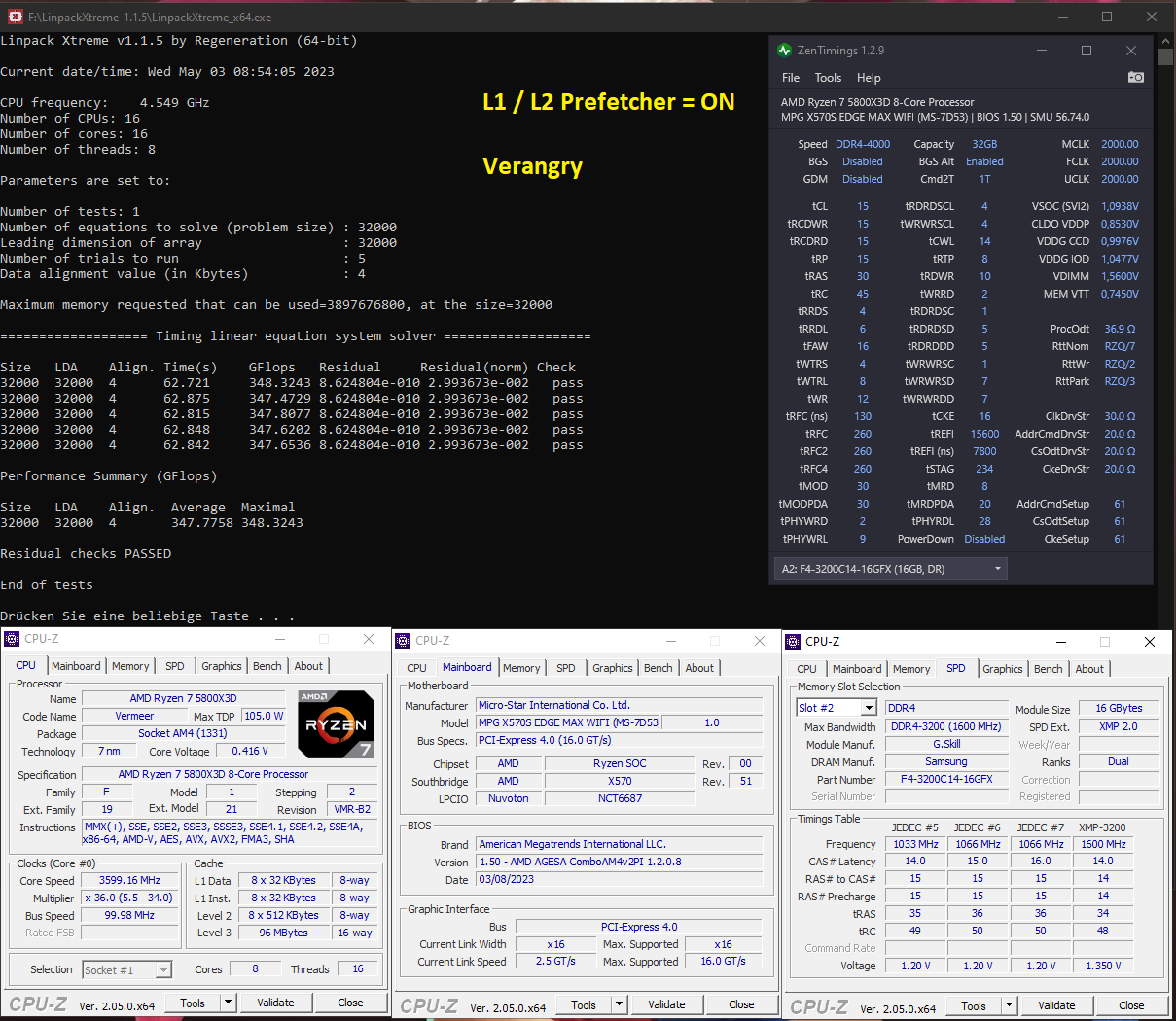This screenshot has height=1021, width=1176.
Task: Click VDIMM value 1,5600V in ZenTimings
Action: point(1120,276)
